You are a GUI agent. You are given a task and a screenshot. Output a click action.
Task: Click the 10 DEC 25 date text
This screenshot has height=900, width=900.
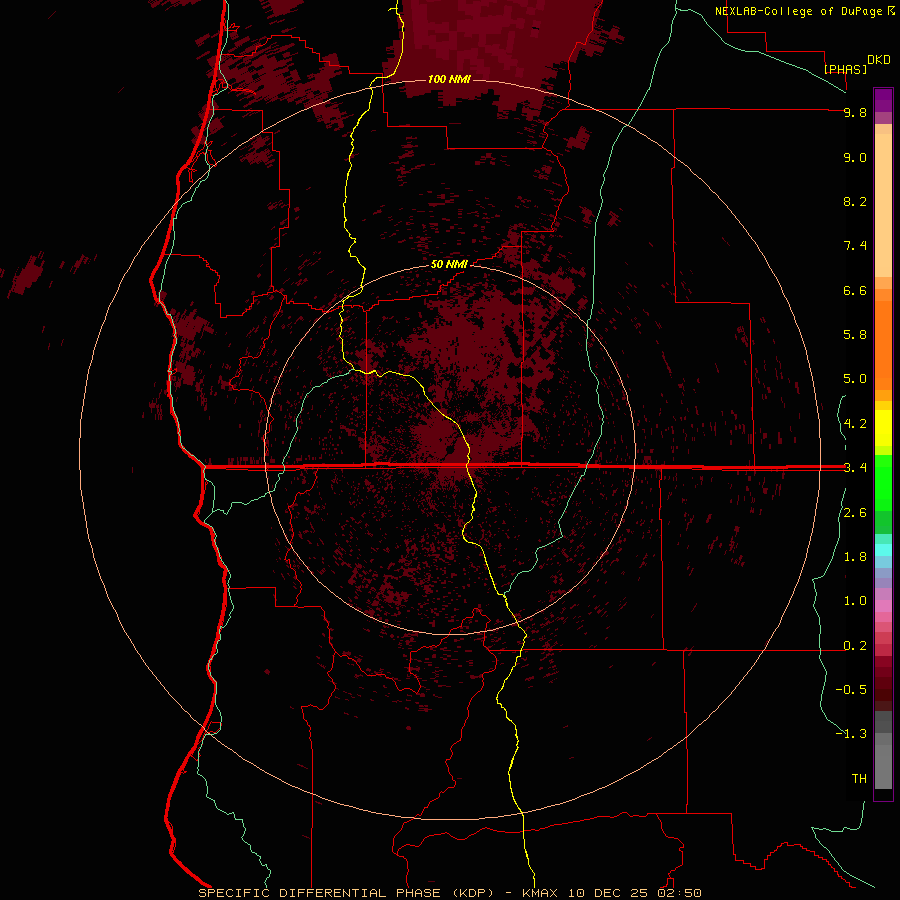tap(607, 893)
